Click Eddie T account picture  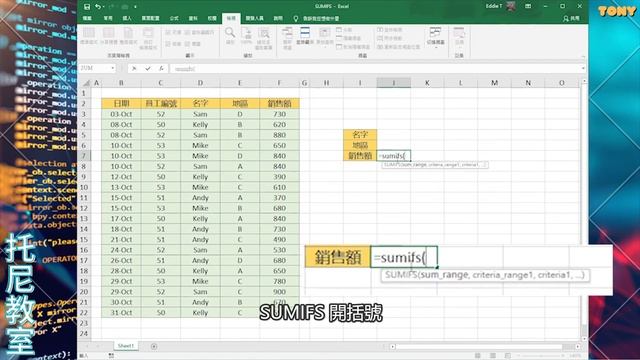[x=511, y=7]
